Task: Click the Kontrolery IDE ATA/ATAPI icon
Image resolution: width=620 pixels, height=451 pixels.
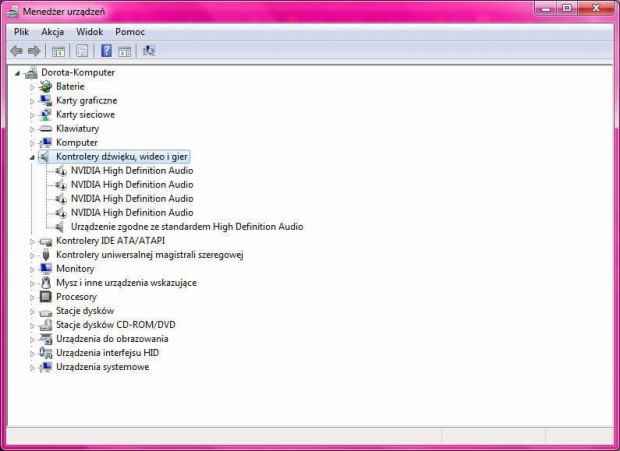Action: tap(46, 241)
